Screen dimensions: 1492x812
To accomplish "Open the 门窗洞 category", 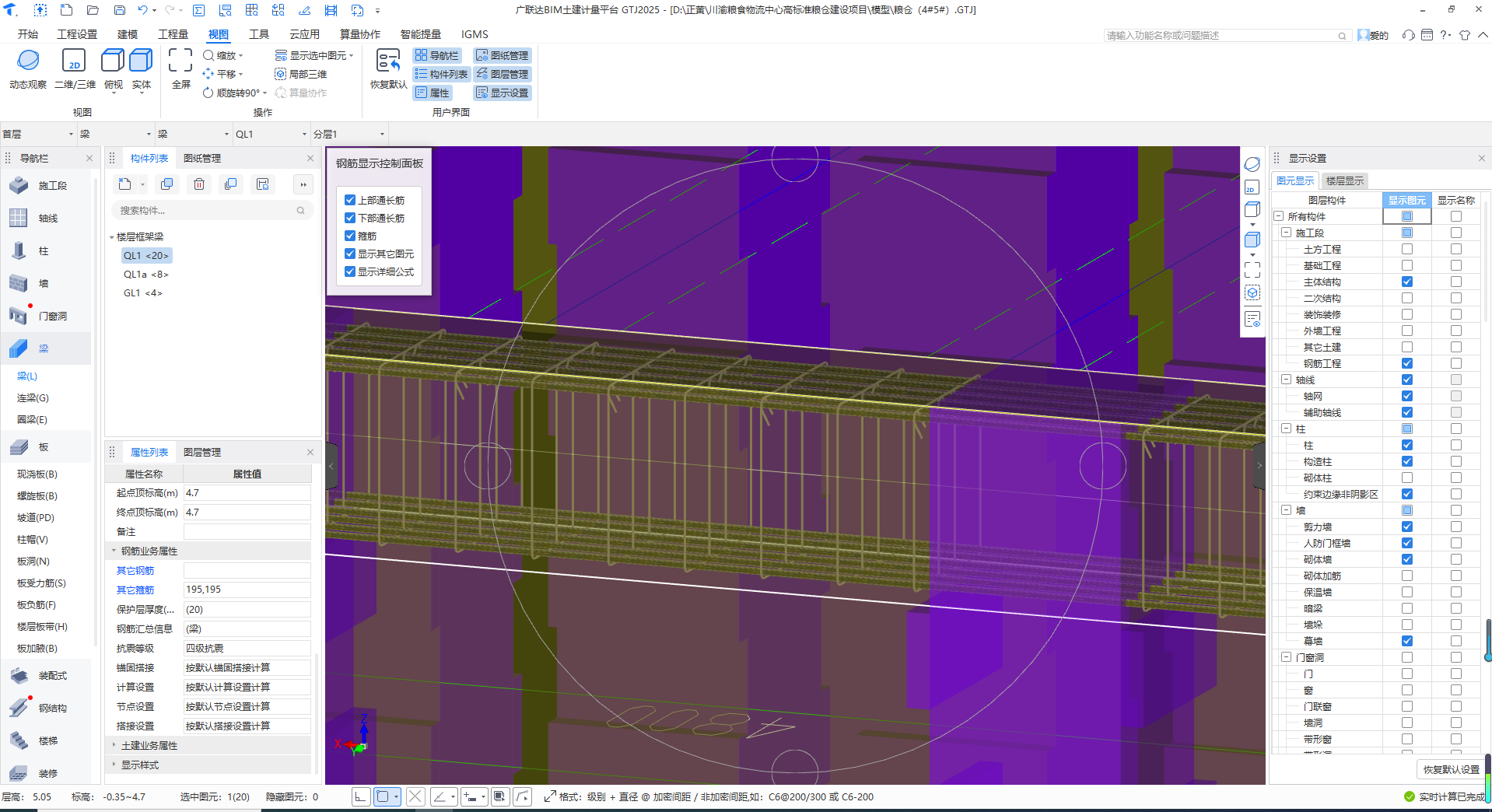I will (x=47, y=317).
